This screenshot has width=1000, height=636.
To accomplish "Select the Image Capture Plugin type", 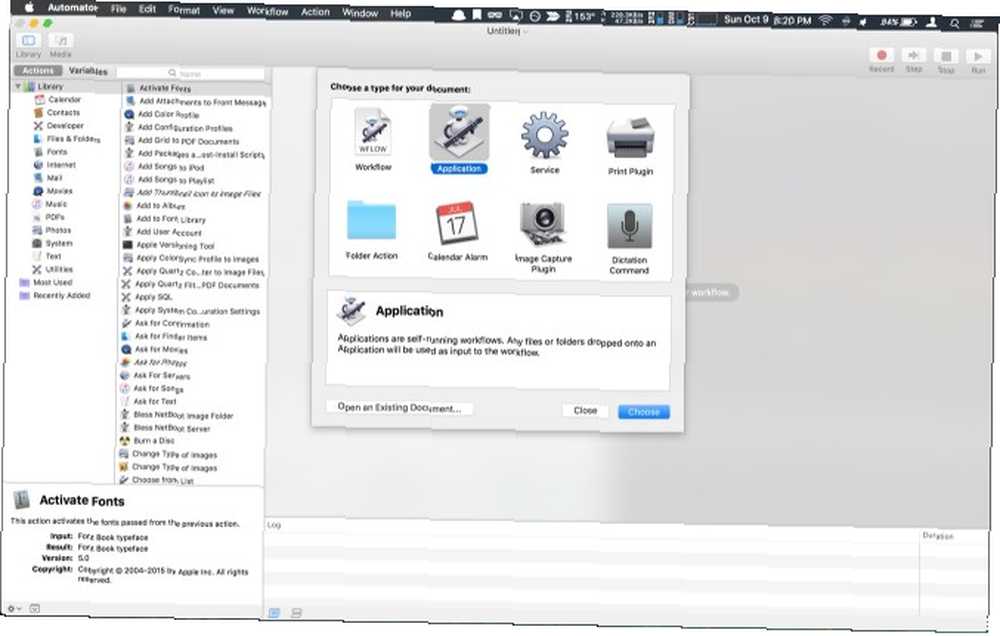I will coord(543,237).
